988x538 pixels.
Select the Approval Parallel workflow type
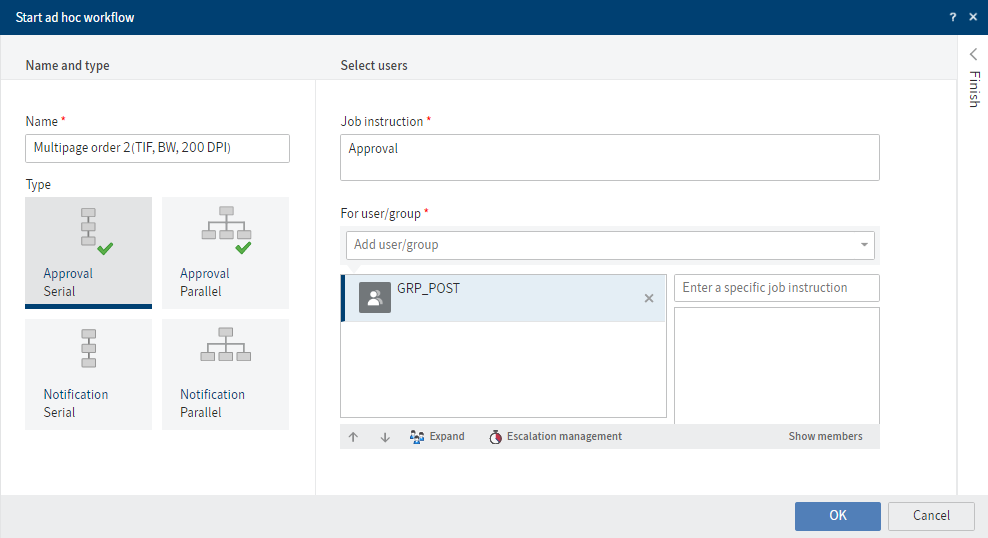click(x=225, y=251)
